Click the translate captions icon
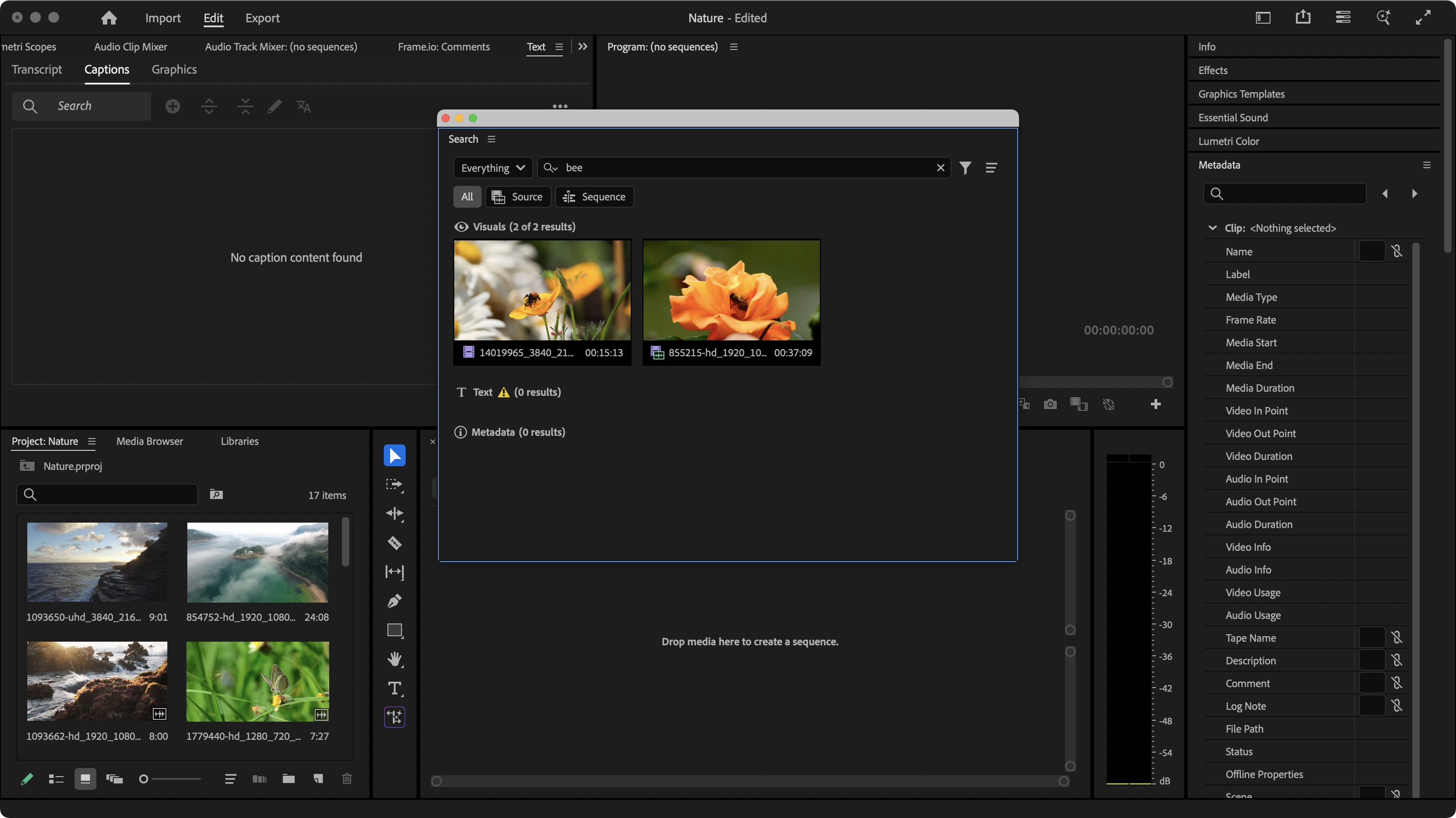 (303, 106)
